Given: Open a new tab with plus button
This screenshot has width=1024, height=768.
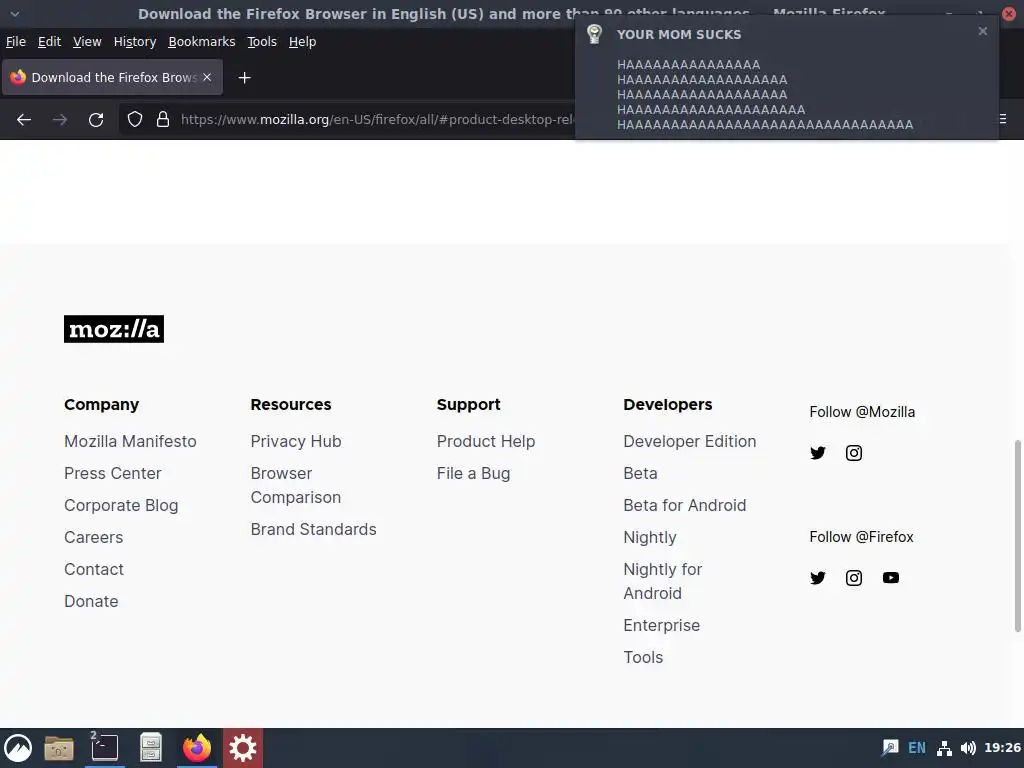Looking at the screenshot, I should coord(244,78).
